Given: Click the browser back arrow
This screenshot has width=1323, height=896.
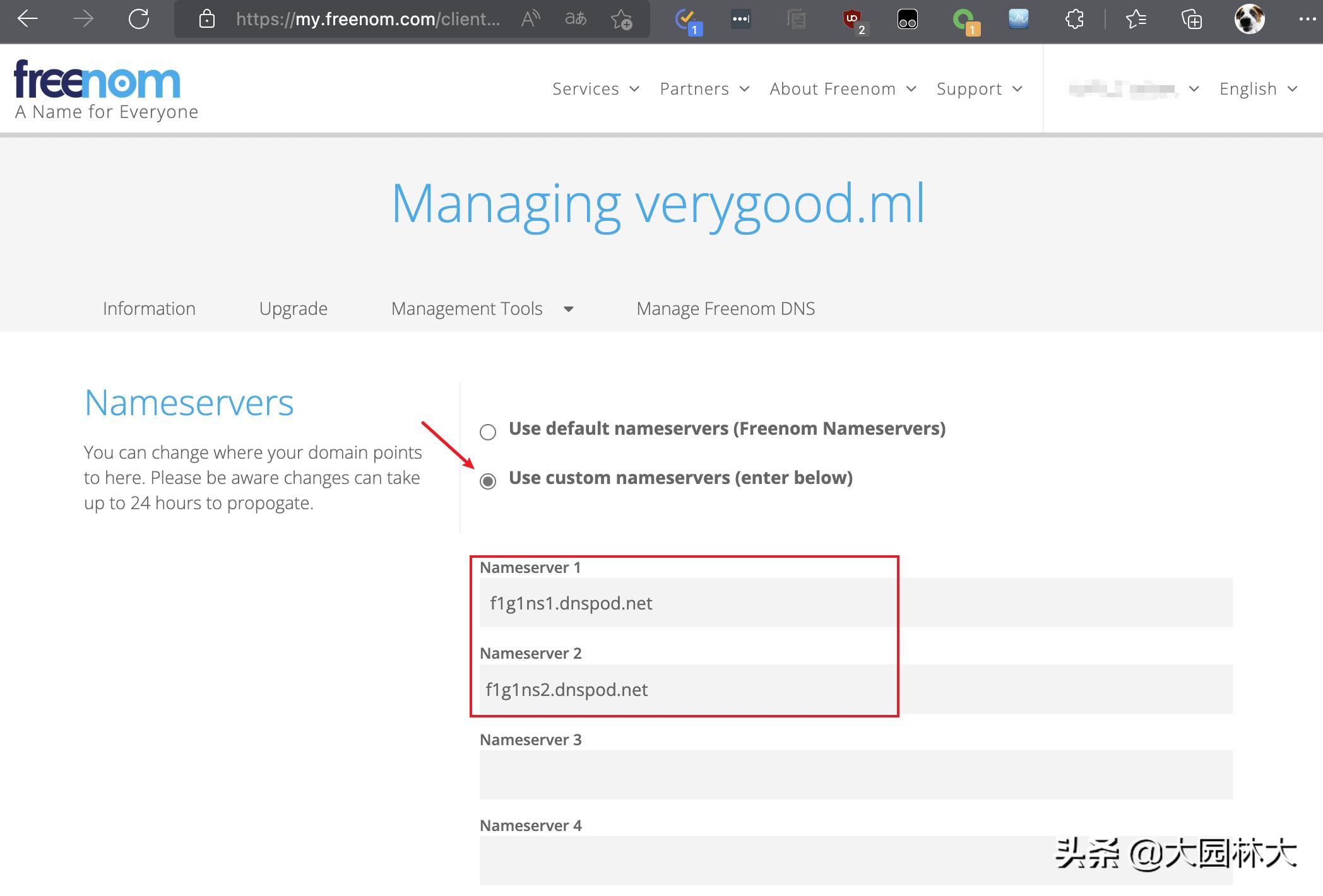Looking at the screenshot, I should pyautogui.click(x=28, y=19).
